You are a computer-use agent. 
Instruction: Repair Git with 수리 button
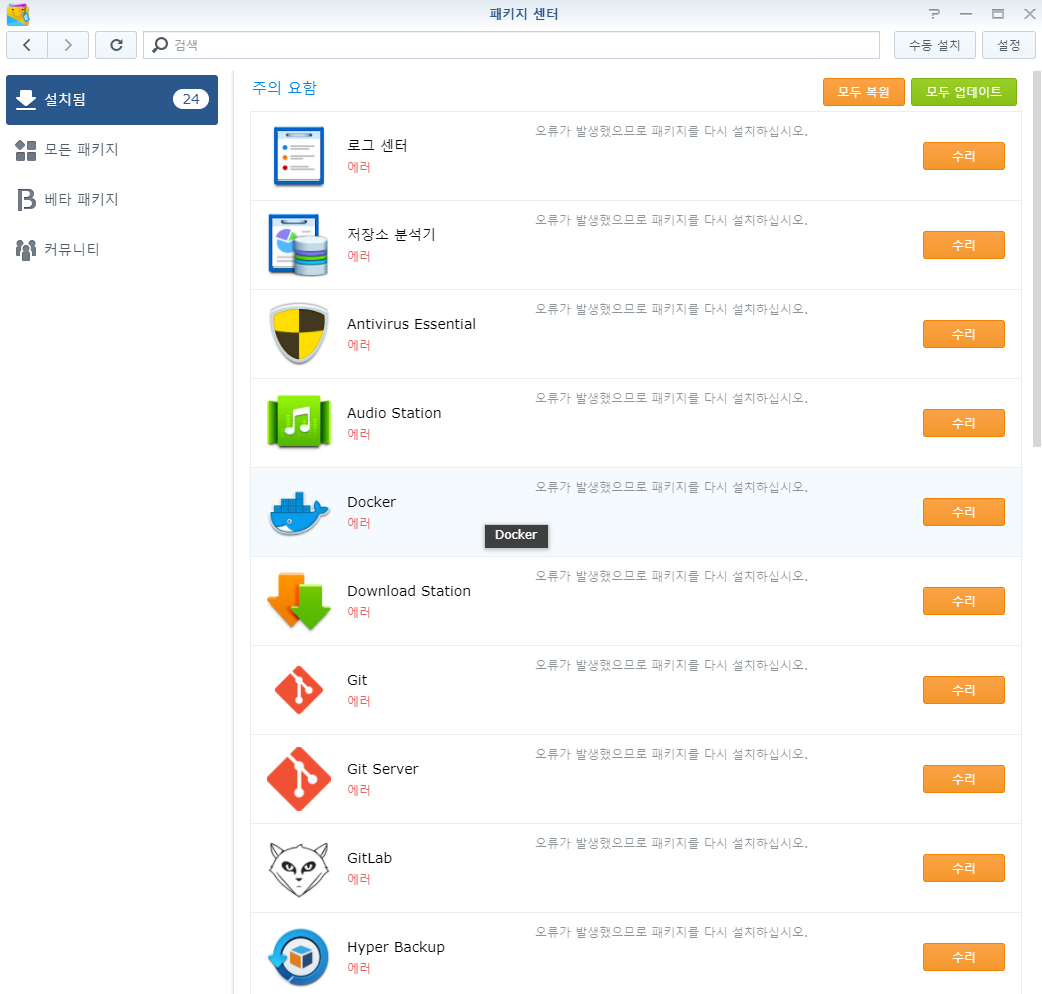point(964,690)
